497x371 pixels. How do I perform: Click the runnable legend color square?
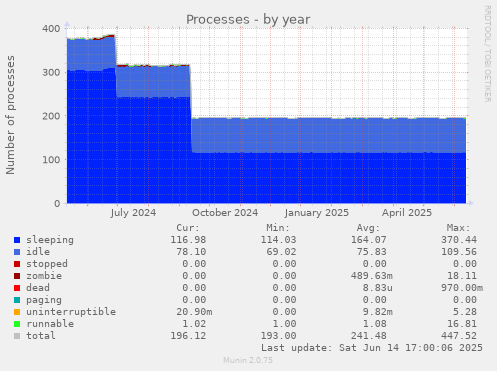(17, 324)
